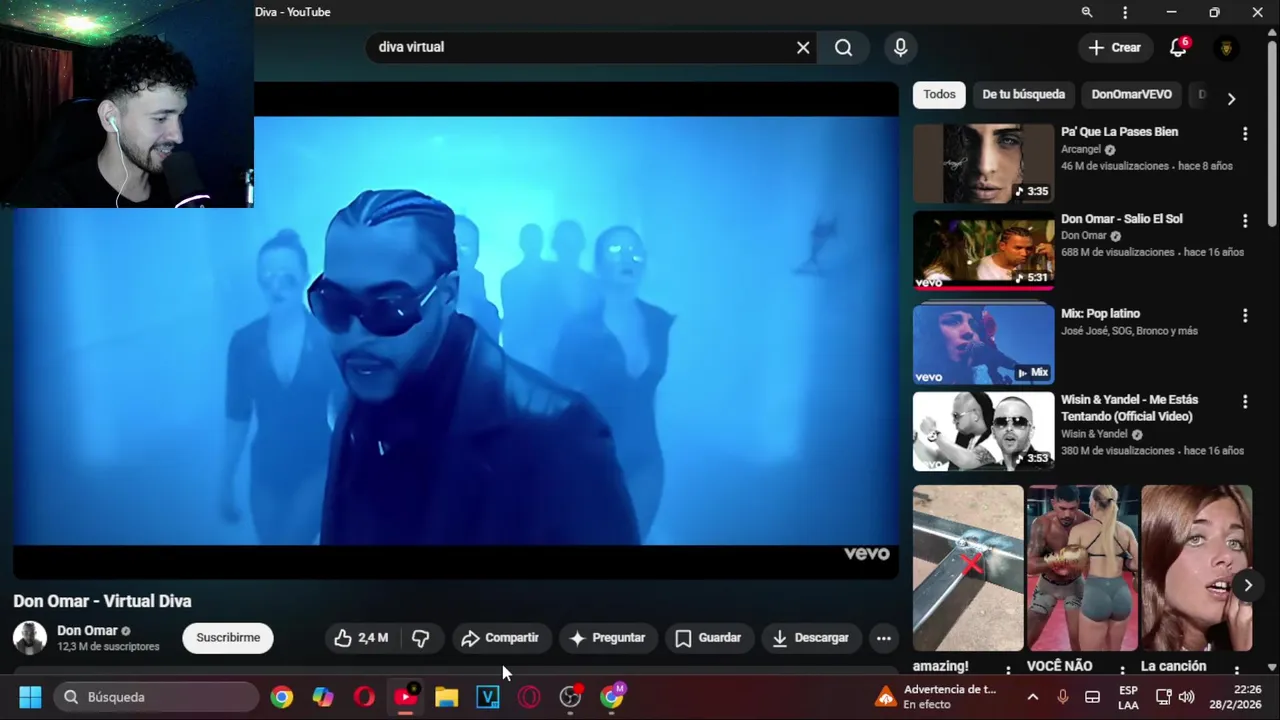1280x720 pixels.
Task: Open the OBS Studio taskbar icon
Action: pyautogui.click(x=570, y=697)
